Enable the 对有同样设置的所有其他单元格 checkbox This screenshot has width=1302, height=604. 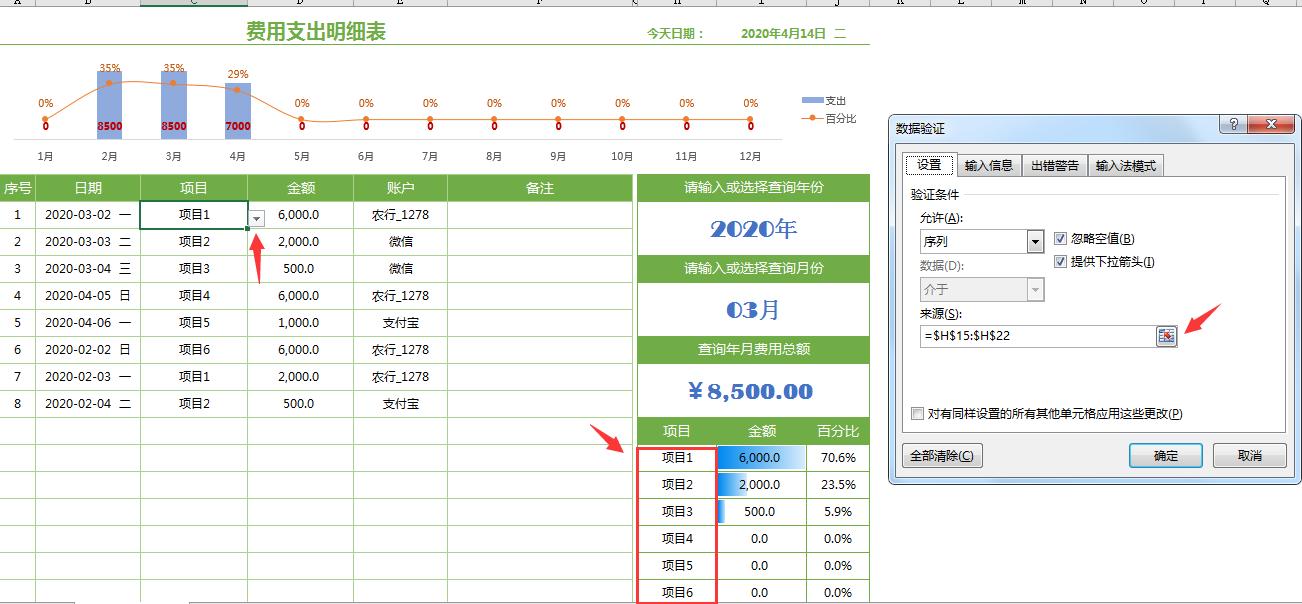pyautogui.click(x=916, y=412)
